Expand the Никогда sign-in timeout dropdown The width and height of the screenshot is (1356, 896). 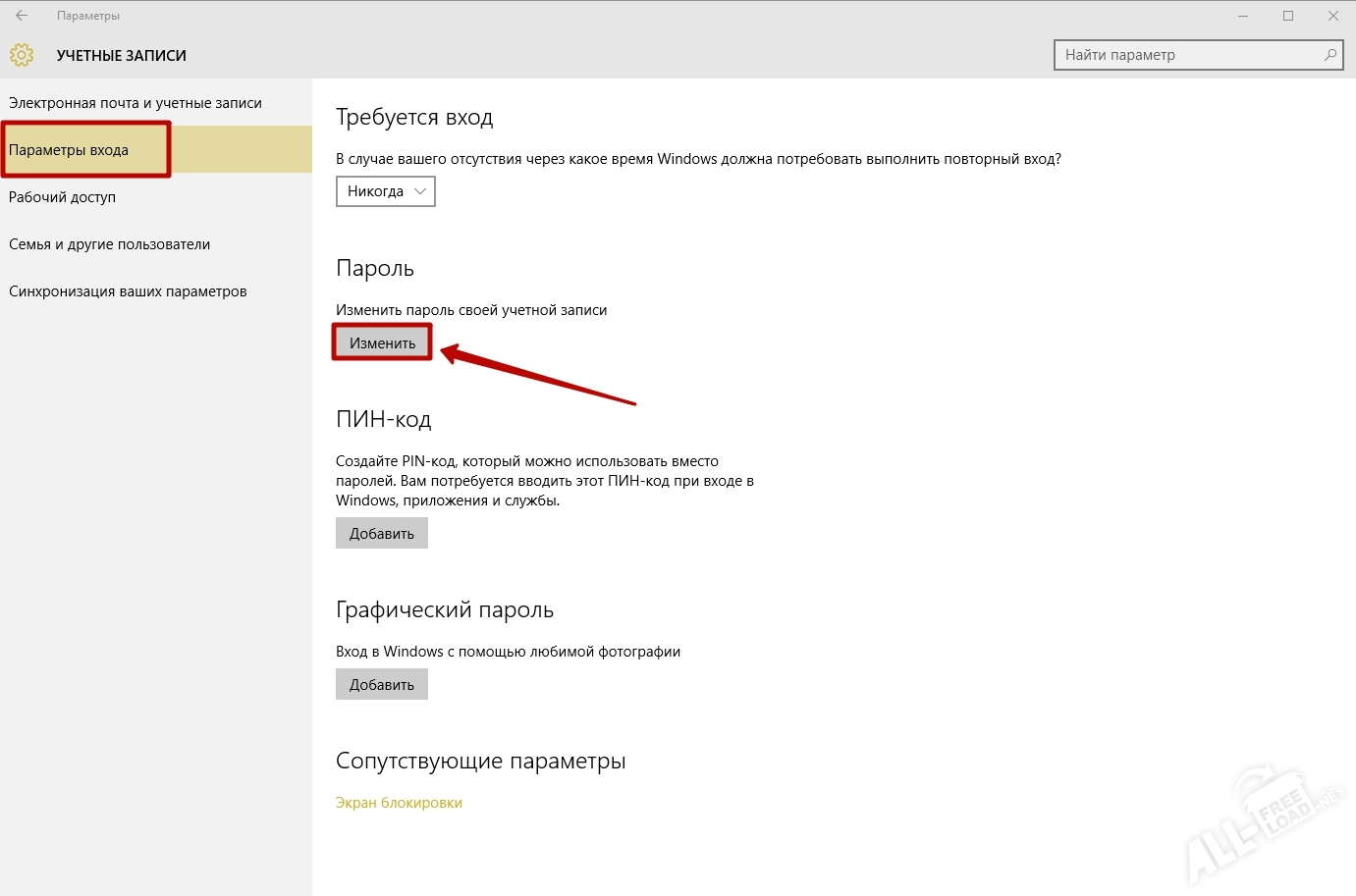[x=386, y=191]
